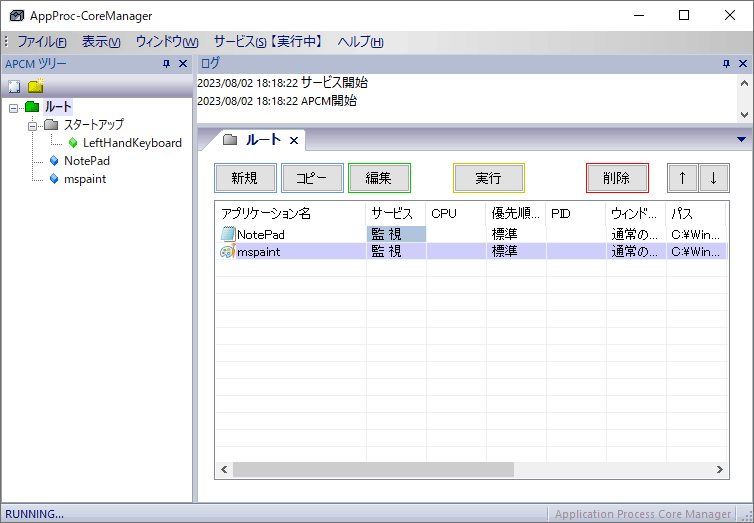Open the サービス【実行中】 menu
This screenshot has width=754, height=523.
pos(268,42)
